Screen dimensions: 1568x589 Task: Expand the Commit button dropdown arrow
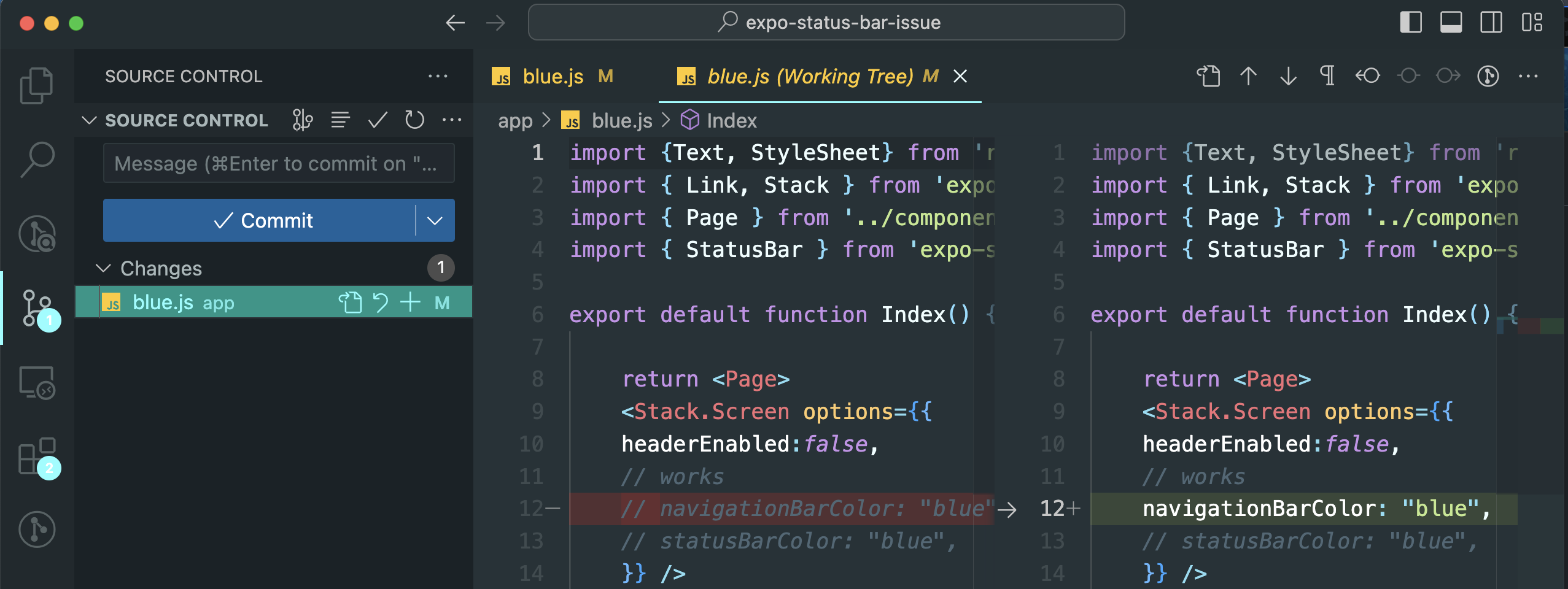[436, 220]
